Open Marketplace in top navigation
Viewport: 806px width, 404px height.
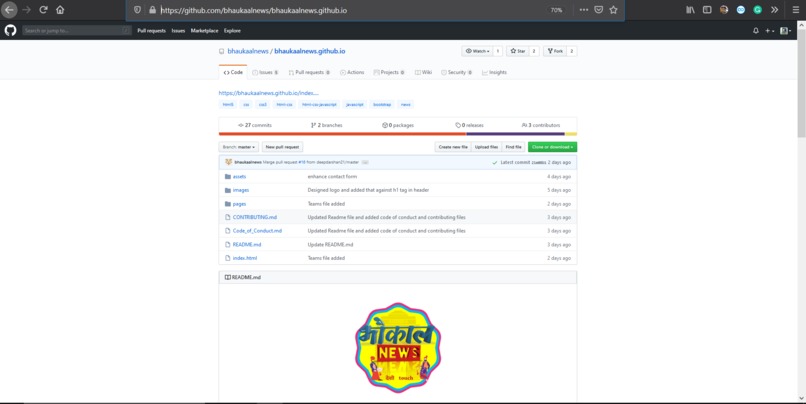(205, 31)
